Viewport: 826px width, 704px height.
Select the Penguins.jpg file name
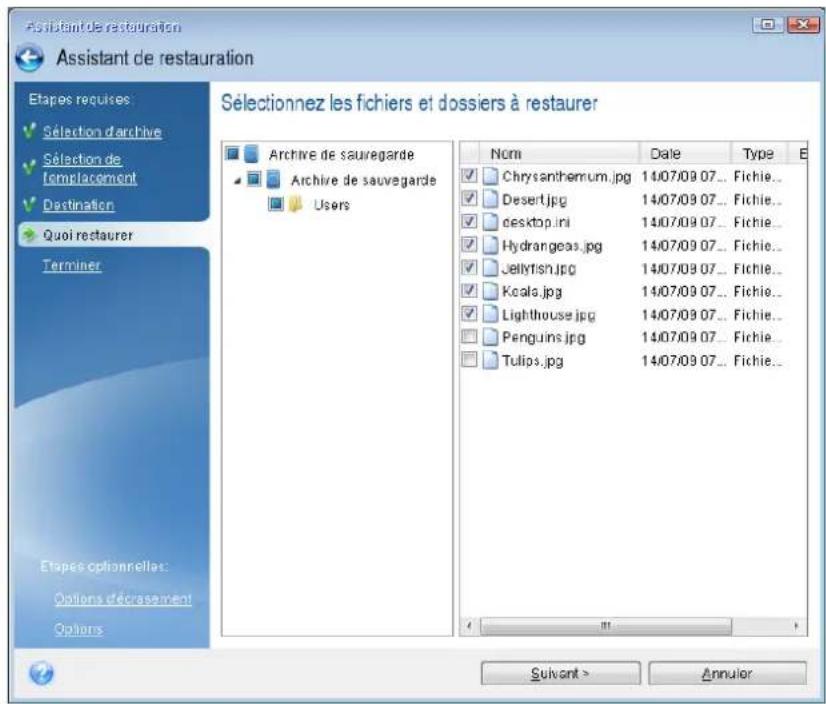coord(544,337)
